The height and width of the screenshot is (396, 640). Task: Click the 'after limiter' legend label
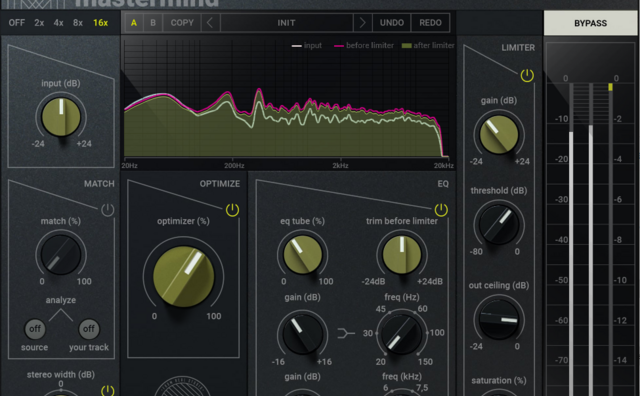coord(434,45)
